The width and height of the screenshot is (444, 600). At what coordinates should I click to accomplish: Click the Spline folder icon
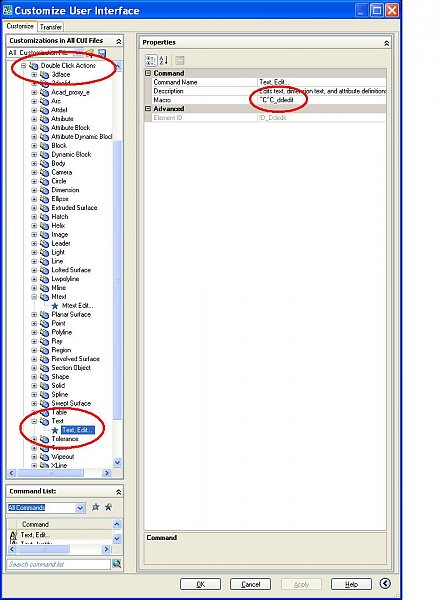[44, 394]
